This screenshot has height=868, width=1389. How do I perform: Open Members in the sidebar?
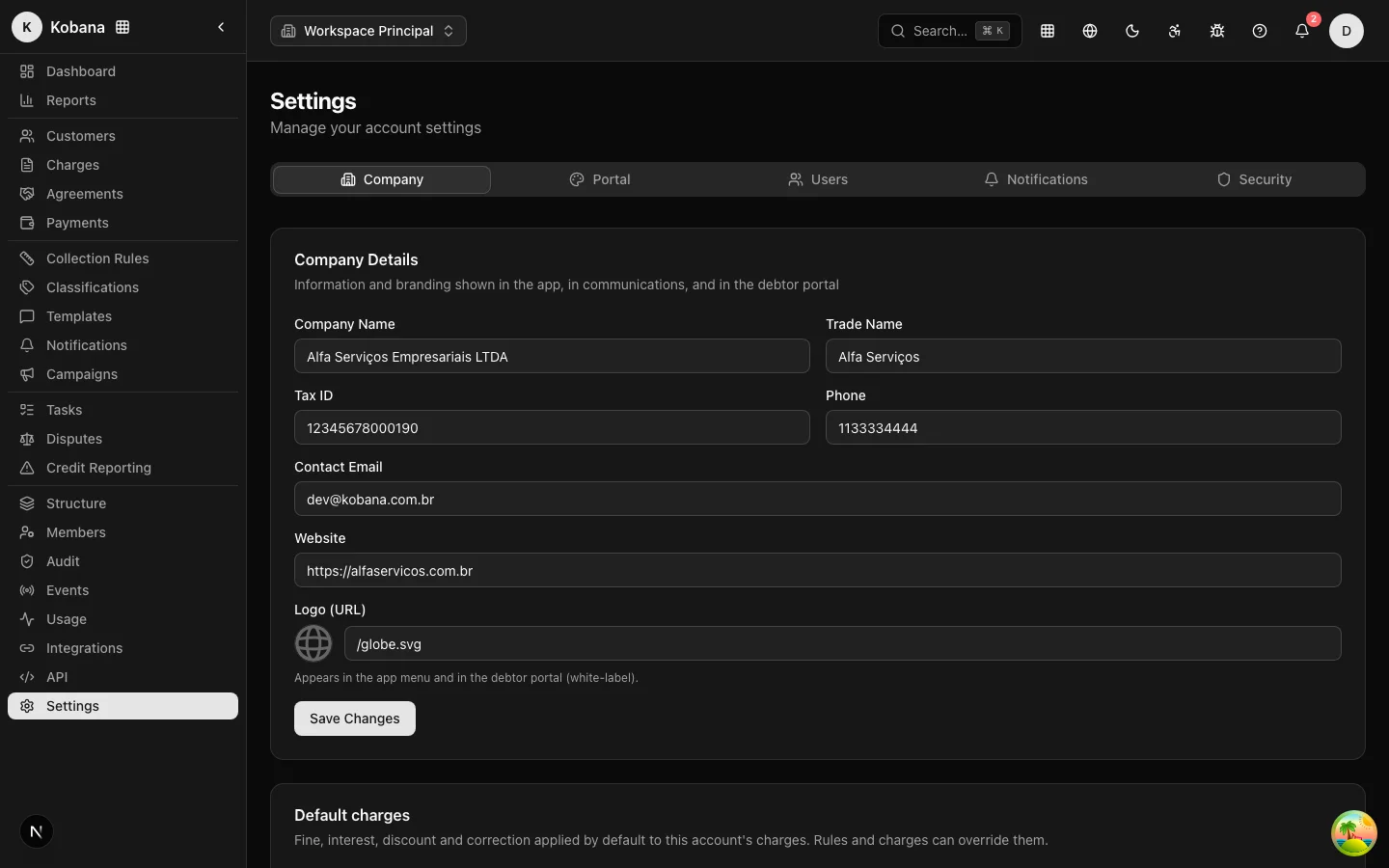(123, 532)
